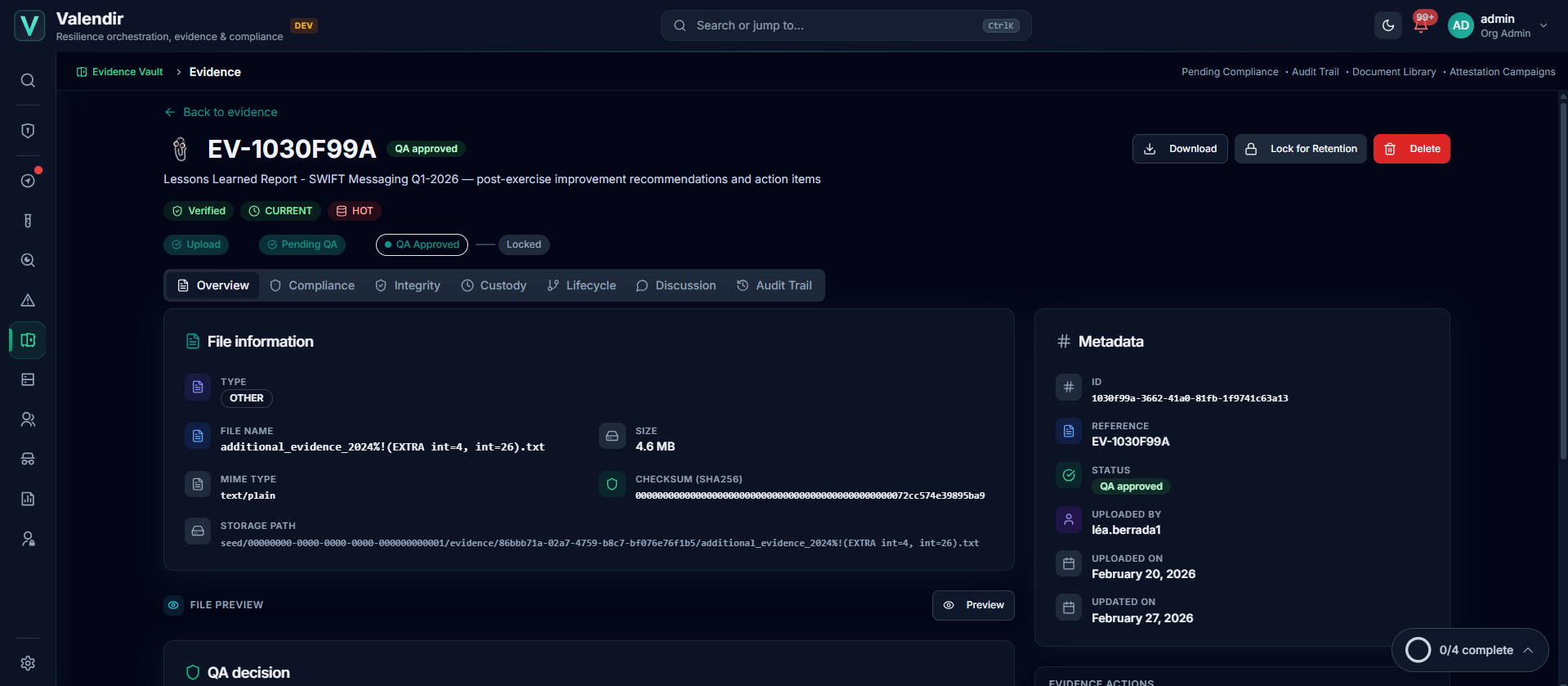Select the Evidence Vault sidebar icon

click(x=28, y=340)
